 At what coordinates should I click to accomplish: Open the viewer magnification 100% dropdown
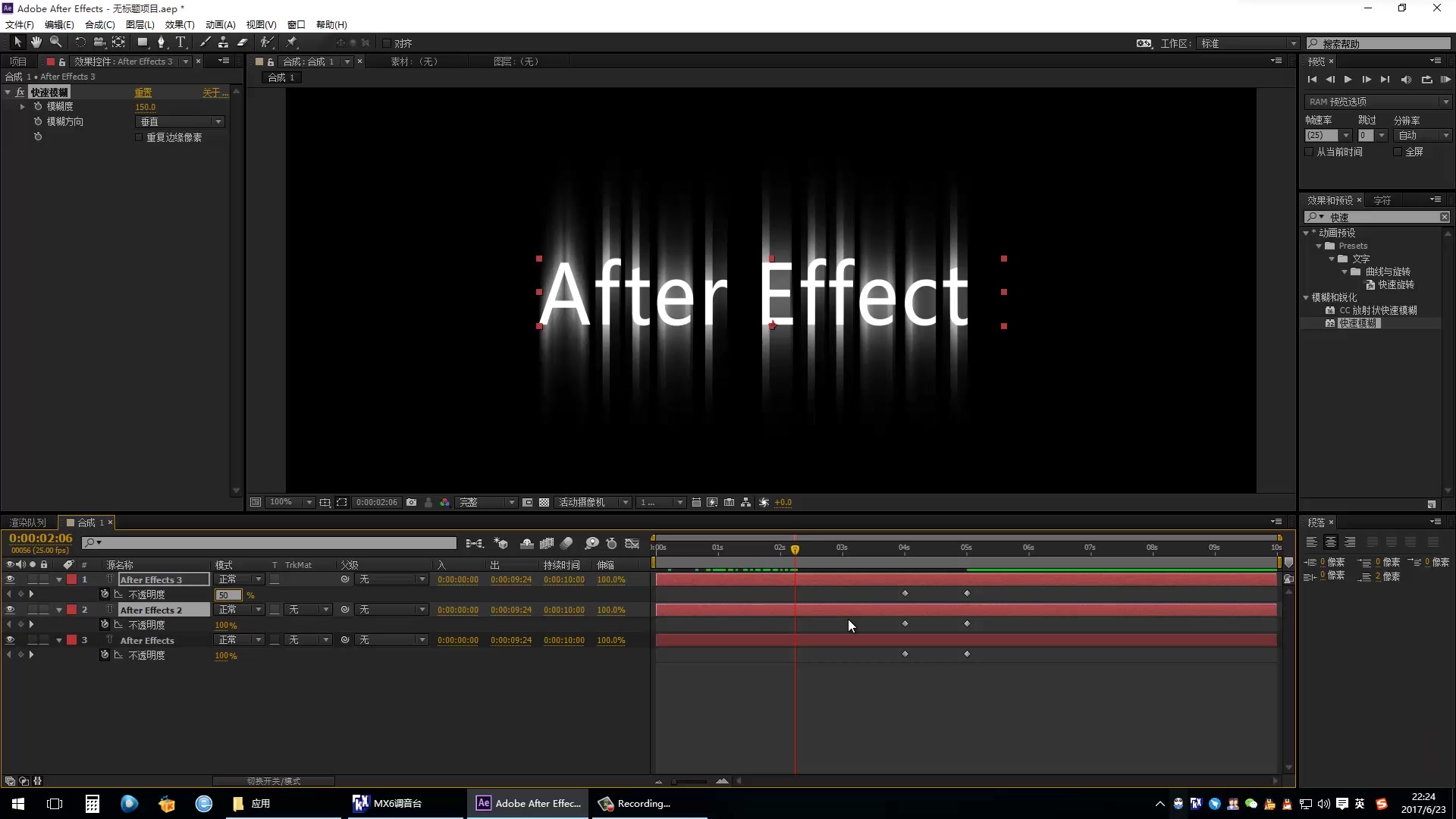290,502
